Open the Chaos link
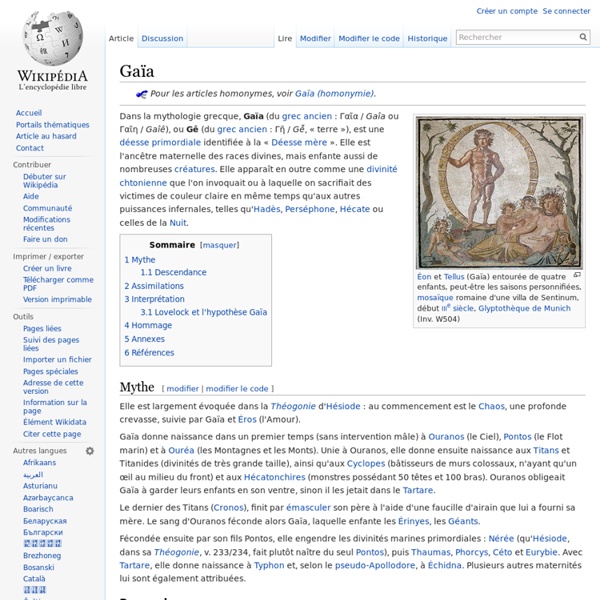The image size is (600, 600). coord(491,406)
